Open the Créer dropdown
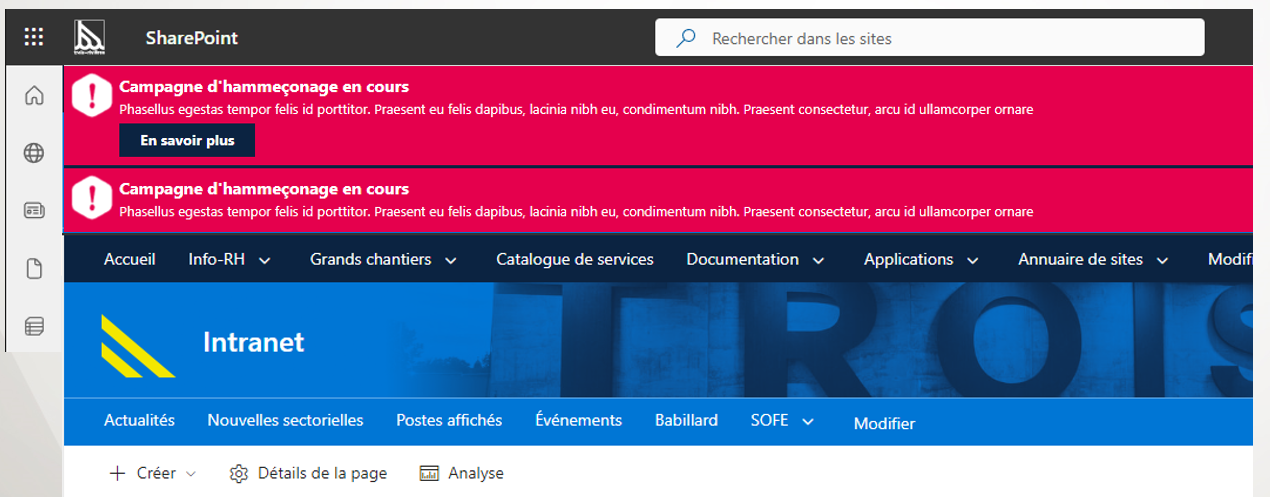The height and width of the screenshot is (497, 1270). pyautogui.click(x=153, y=473)
